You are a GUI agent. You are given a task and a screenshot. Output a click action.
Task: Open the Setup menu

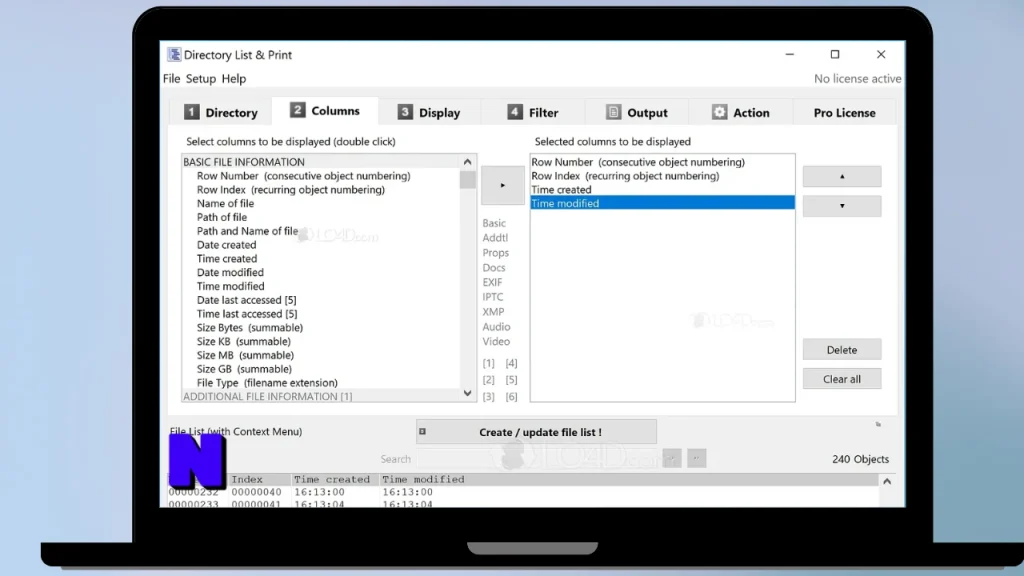point(200,78)
